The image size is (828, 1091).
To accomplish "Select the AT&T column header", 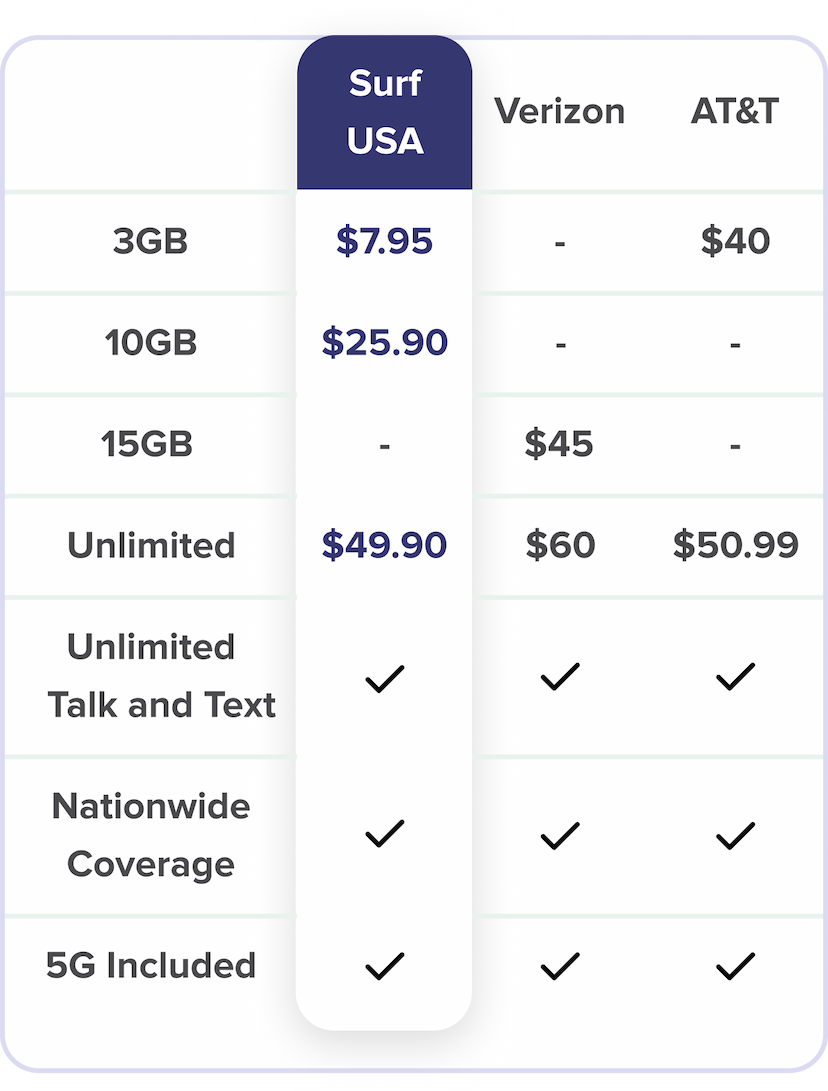I will point(735,111).
